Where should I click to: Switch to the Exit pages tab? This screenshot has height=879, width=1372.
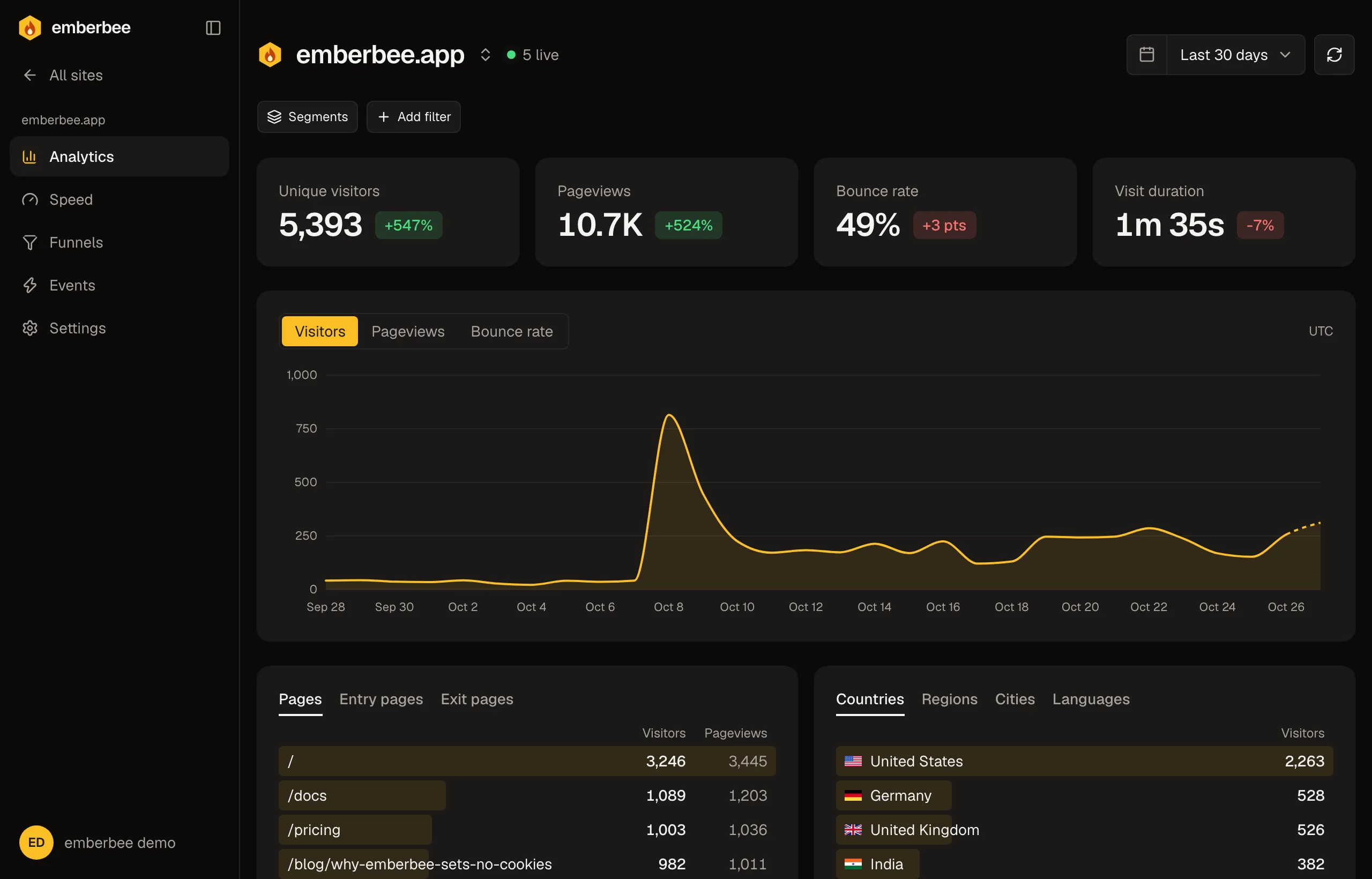476,699
